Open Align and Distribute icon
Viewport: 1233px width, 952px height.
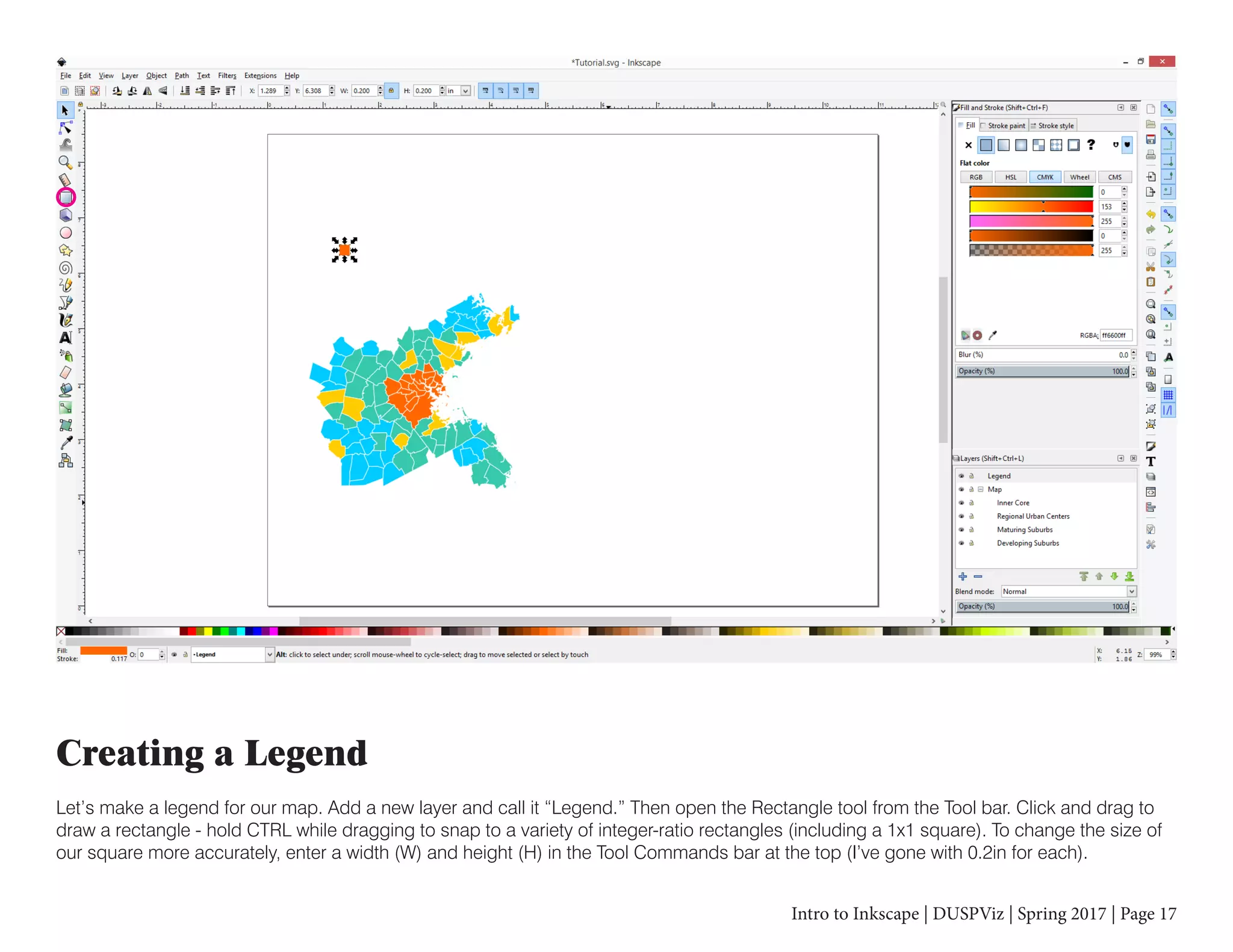(1151, 507)
